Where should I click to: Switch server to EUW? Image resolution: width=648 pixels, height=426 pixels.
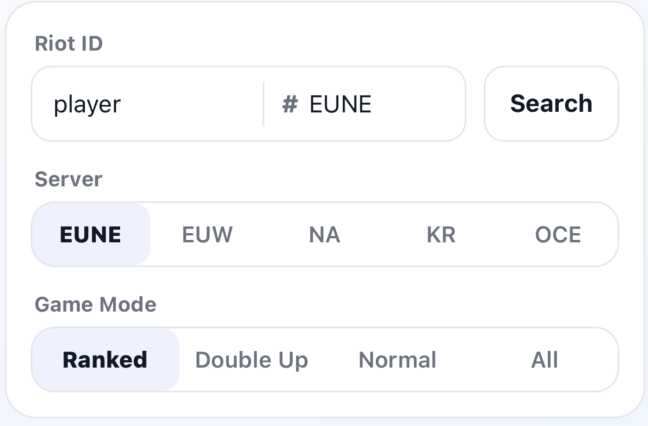click(x=207, y=235)
